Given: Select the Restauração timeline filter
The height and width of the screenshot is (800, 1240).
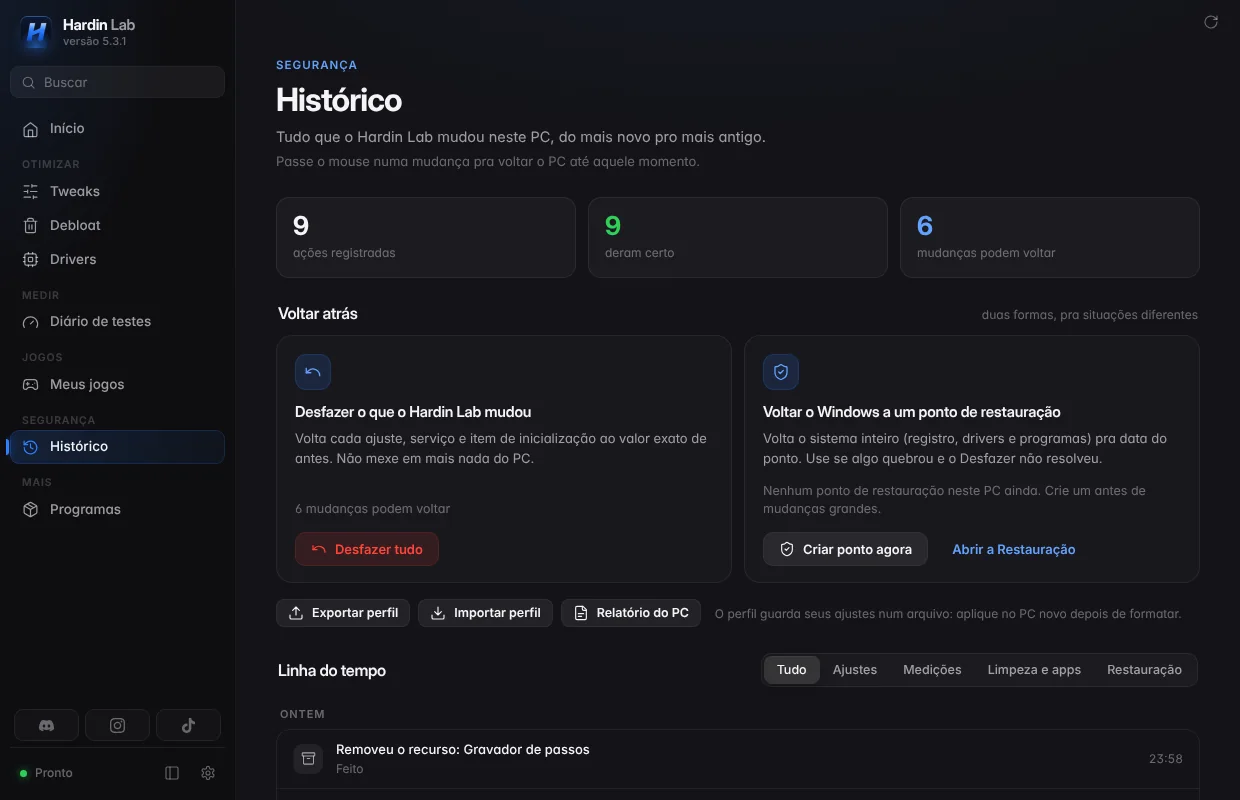Looking at the screenshot, I should coord(1144,670).
